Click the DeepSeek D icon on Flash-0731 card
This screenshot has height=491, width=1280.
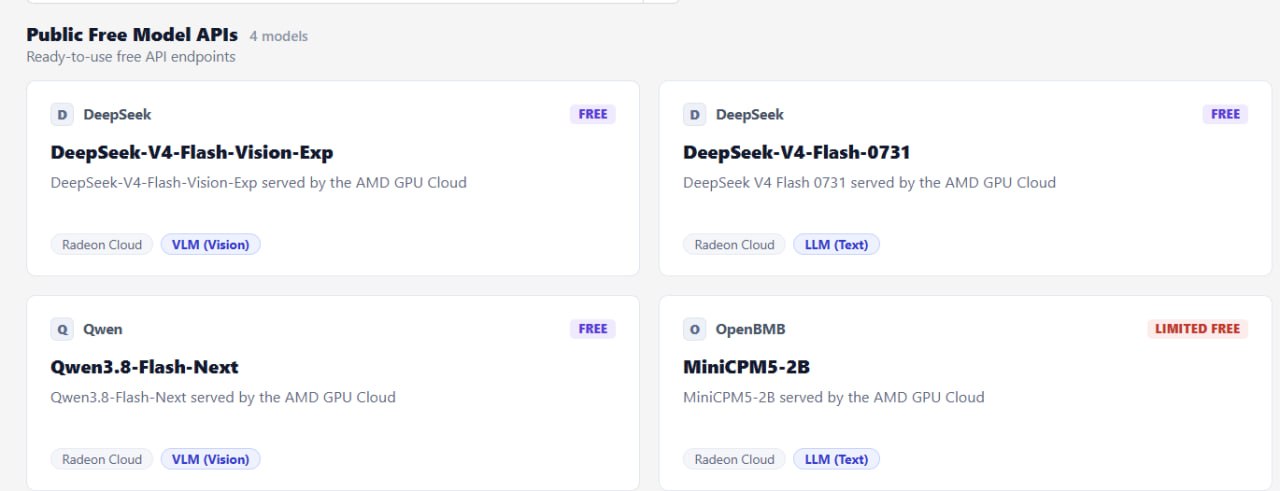click(x=695, y=115)
